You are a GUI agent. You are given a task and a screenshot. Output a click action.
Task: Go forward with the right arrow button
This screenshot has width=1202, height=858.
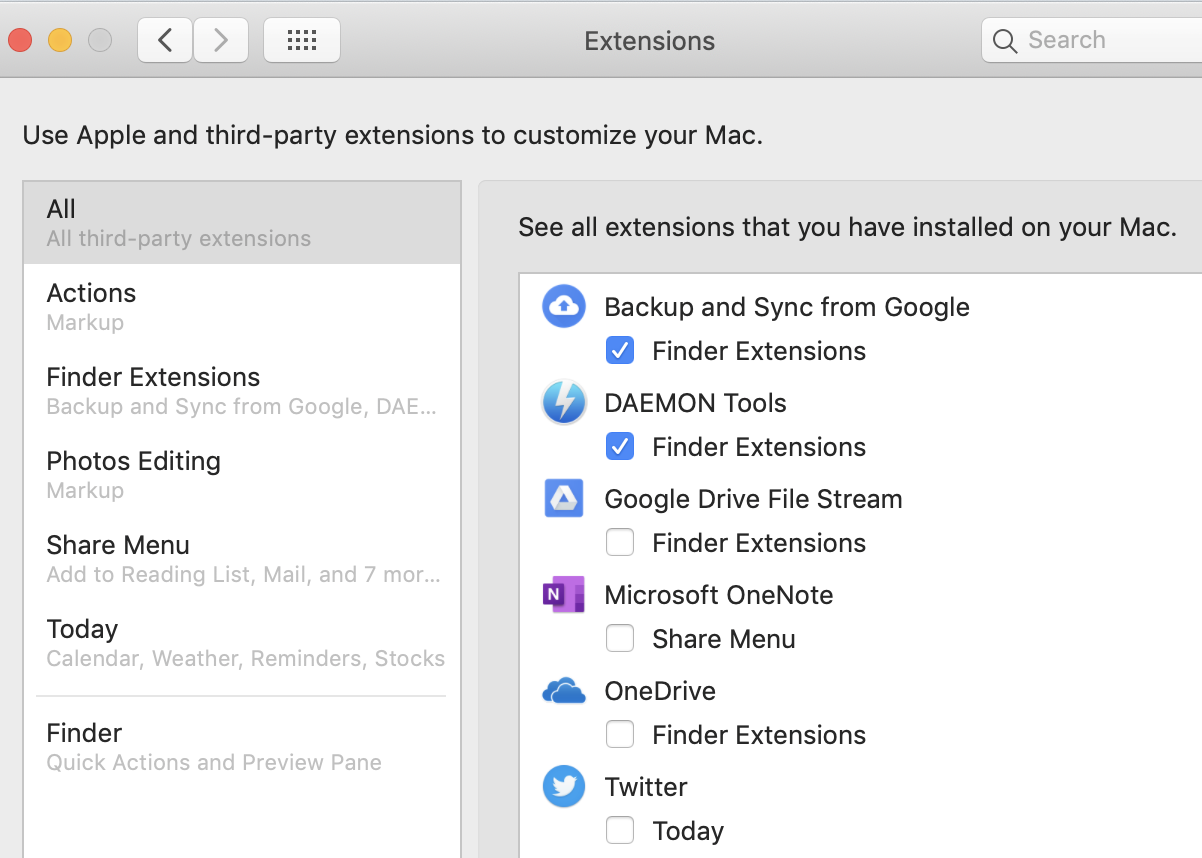[221, 40]
